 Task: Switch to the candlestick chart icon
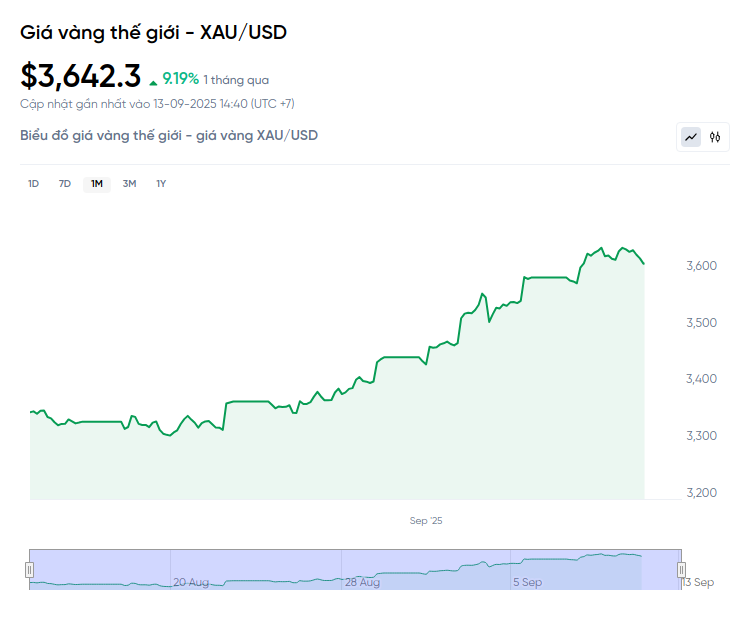(715, 137)
